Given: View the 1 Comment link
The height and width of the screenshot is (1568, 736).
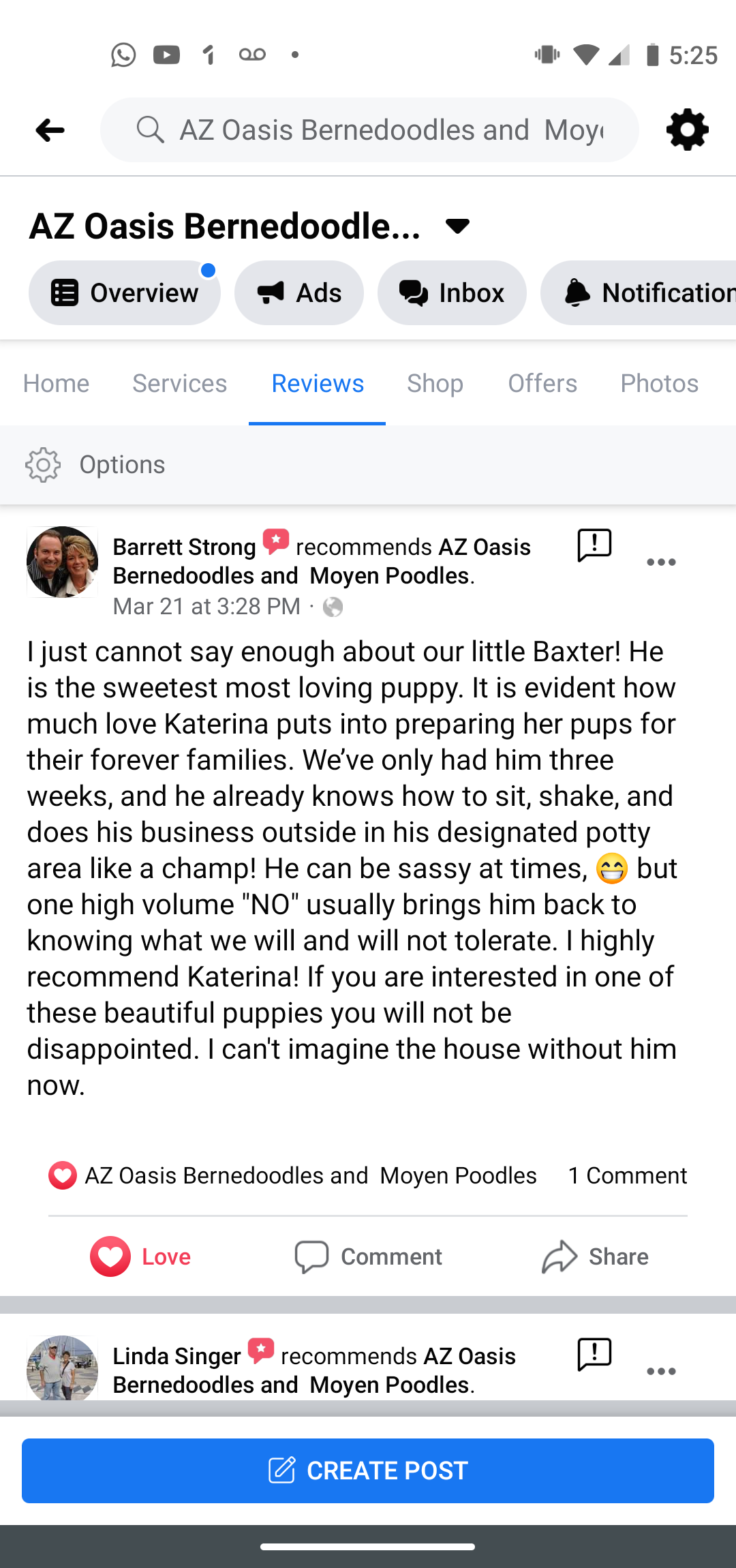Looking at the screenshot, I should 627,1175.
